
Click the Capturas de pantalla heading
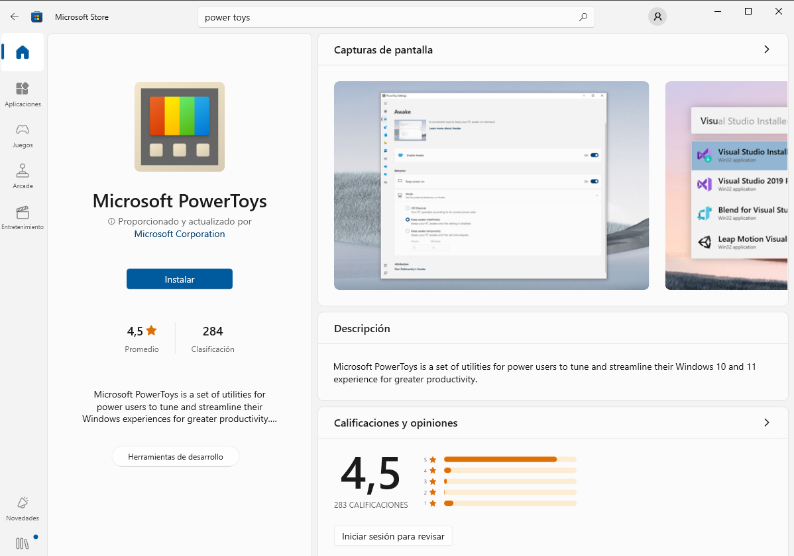383,50
